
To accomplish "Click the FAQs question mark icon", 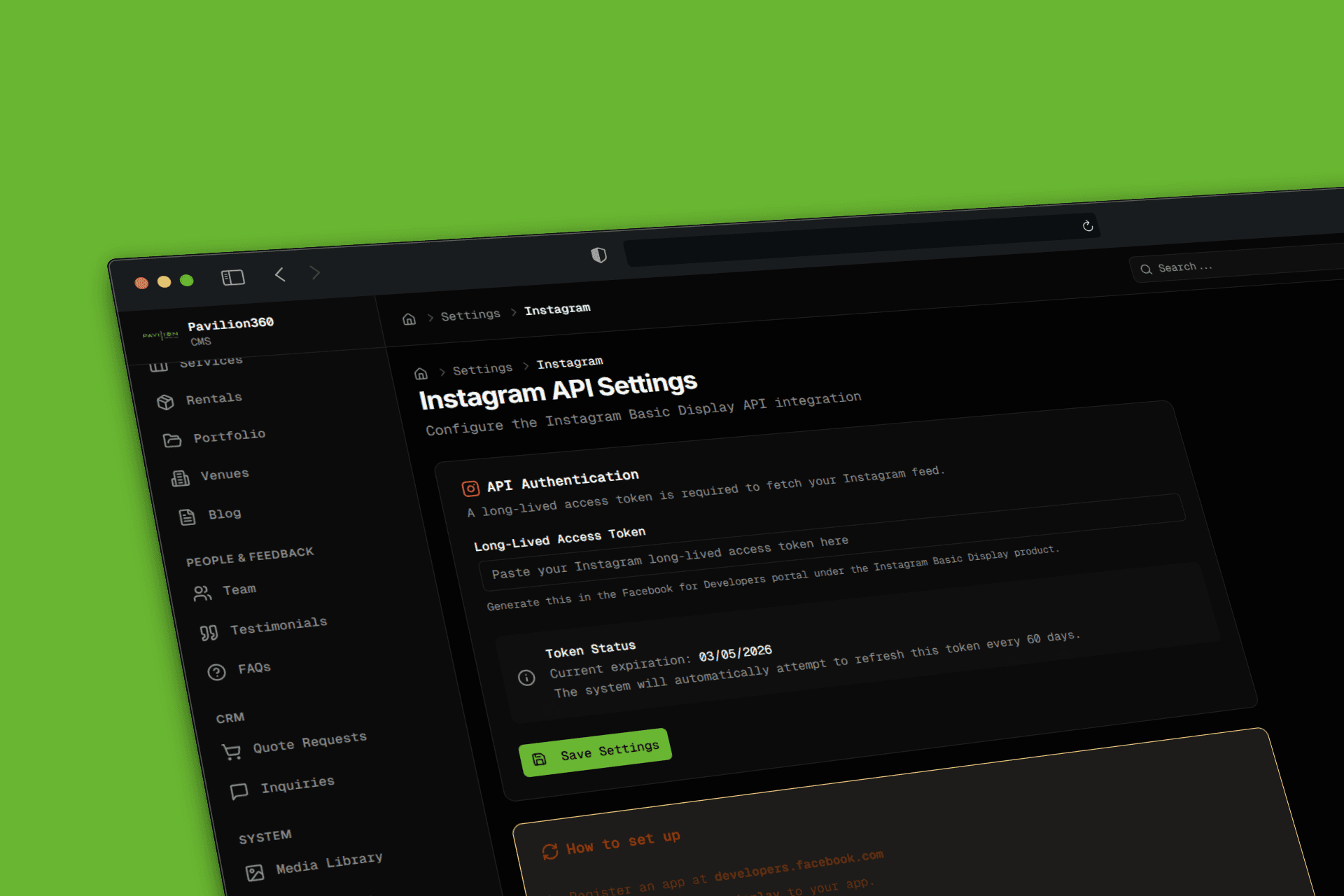I will 217,673.
